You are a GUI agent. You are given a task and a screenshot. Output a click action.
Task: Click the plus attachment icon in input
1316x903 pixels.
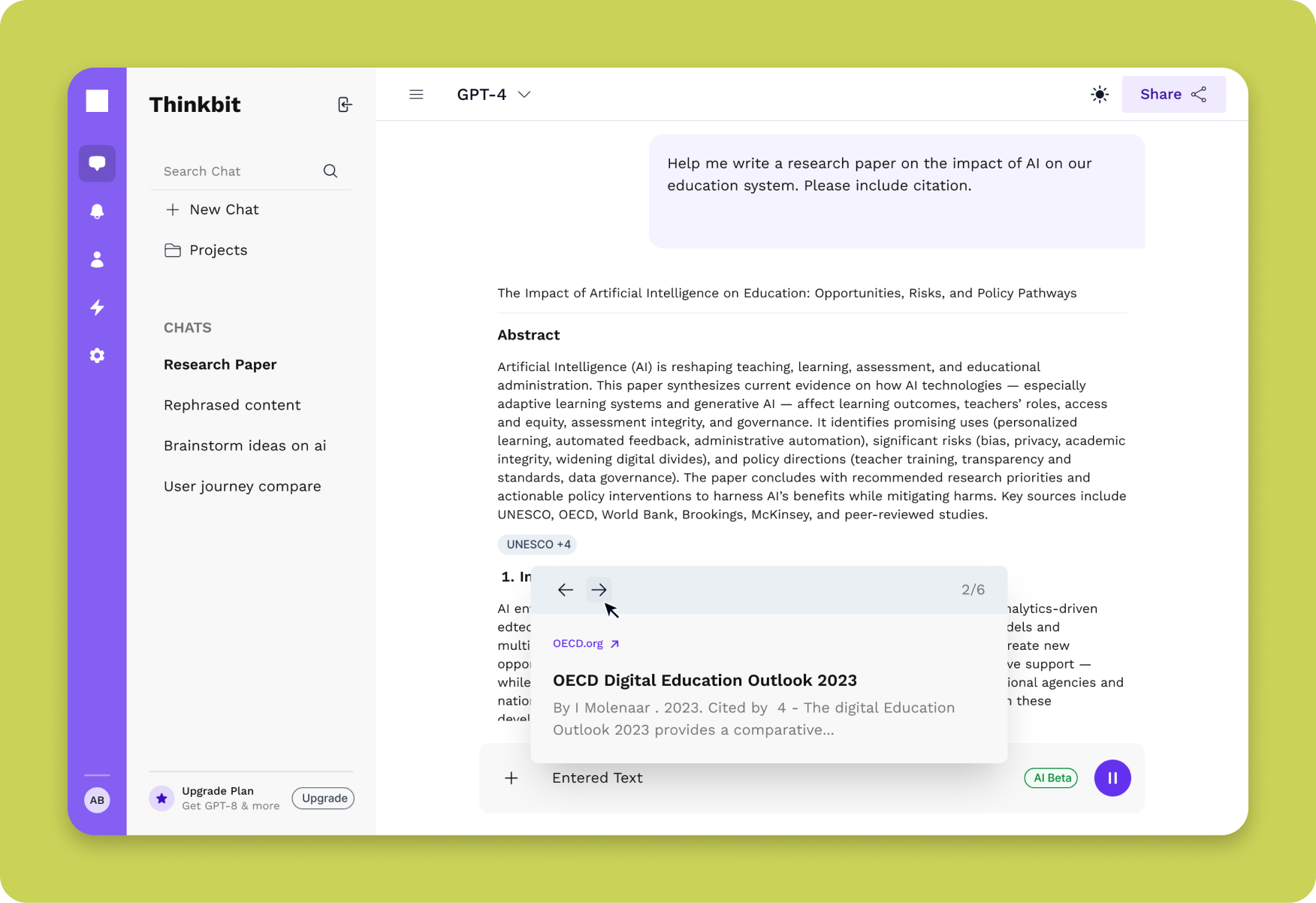(511, 778)
